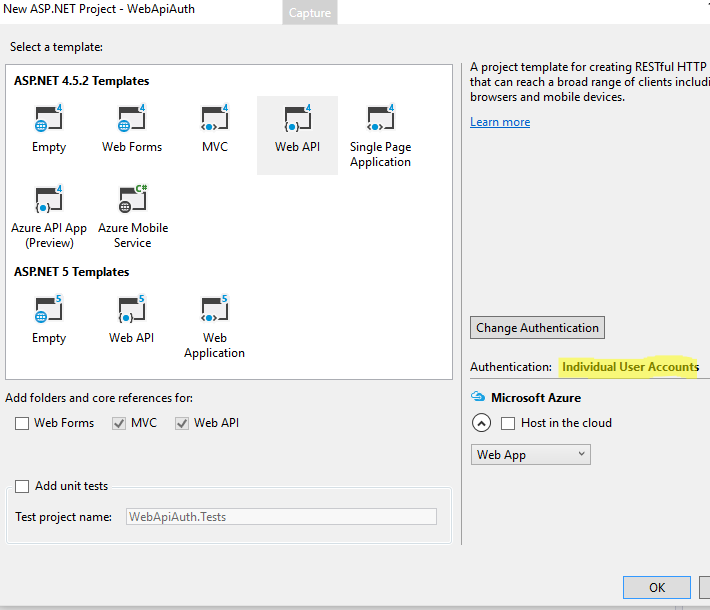710x610 pixels.
Task: Select the ASP.NET 4.5.2 Web API template icon
Action: click(x=297, y=118)
